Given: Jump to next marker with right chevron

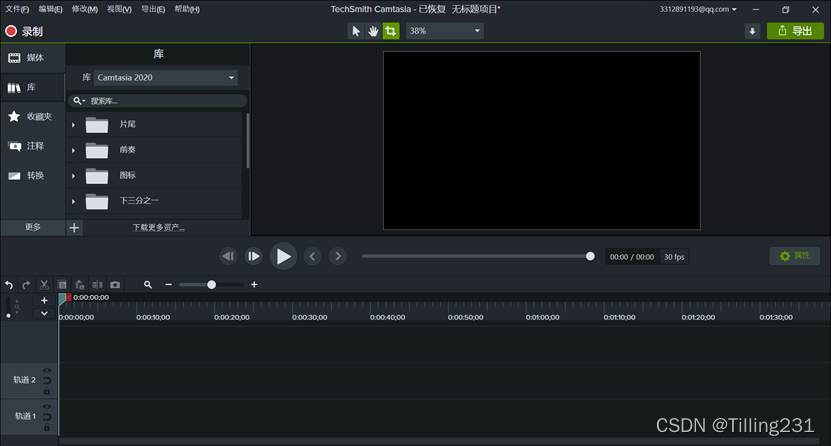Looking at the screenshot, I should tap(338, 256).
